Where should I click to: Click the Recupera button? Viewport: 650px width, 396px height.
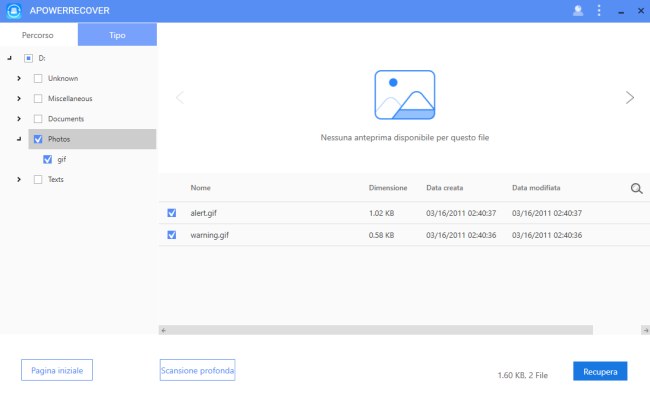[600, 371]
